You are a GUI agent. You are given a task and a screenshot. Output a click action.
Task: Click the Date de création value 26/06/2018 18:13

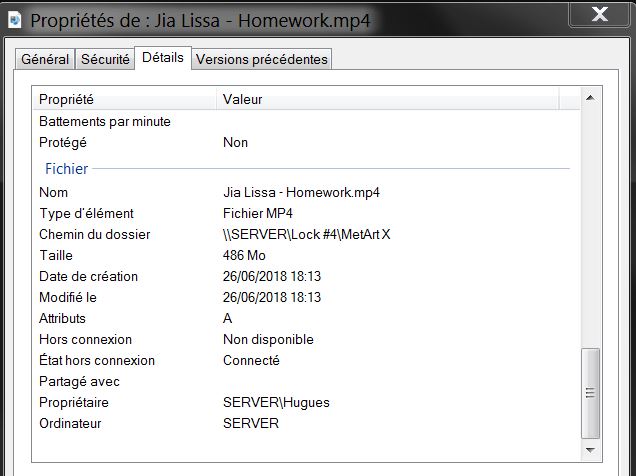click(272, 277)
